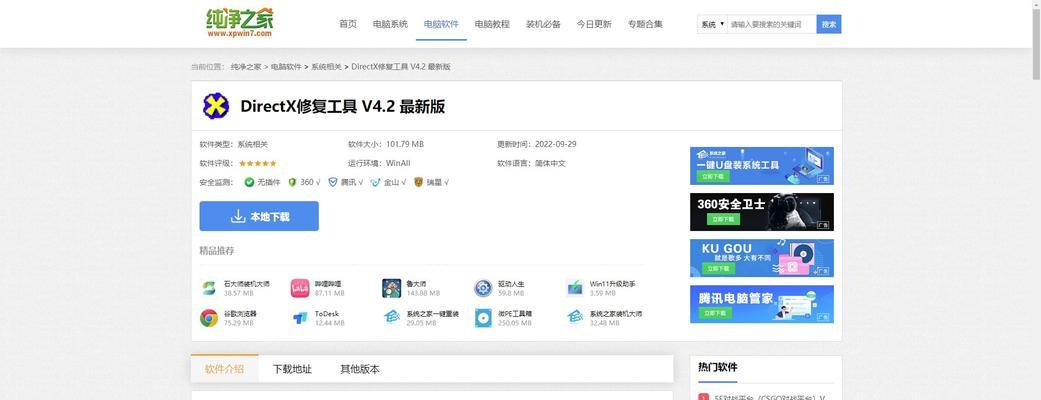Image resolution: width=1041 pixels, height=400 pixels.
Task: Open the 360安全卫士 banner ad
Action: click(x=762, y=212)
